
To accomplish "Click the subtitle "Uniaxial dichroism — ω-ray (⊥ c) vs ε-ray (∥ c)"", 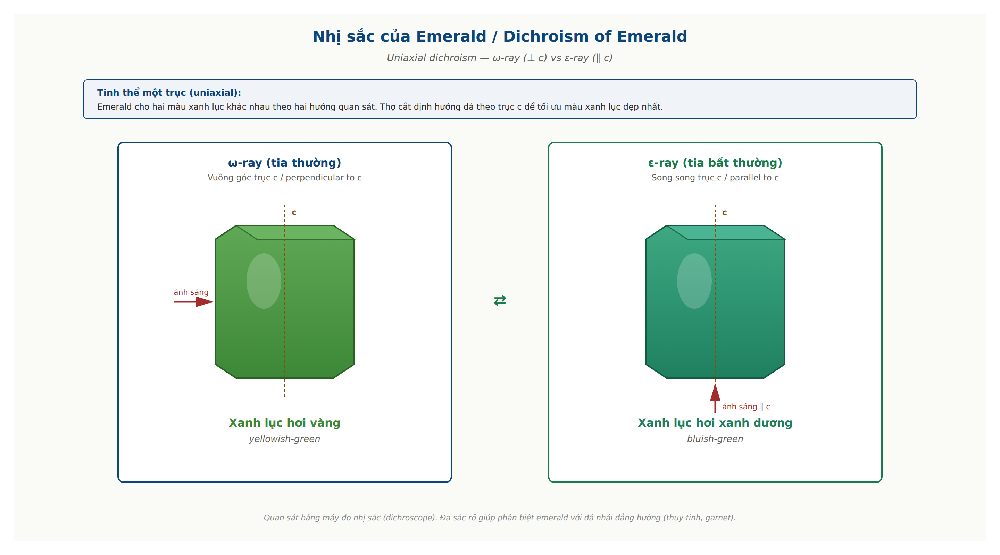I will 499,58.
